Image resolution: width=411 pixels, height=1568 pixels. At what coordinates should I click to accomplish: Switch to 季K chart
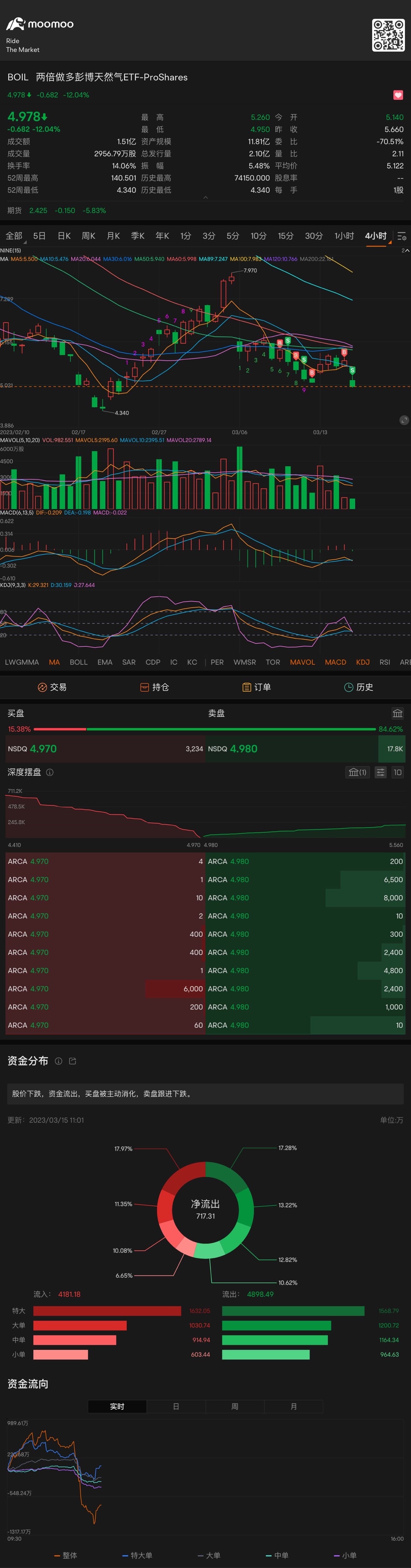coord(138,236)
